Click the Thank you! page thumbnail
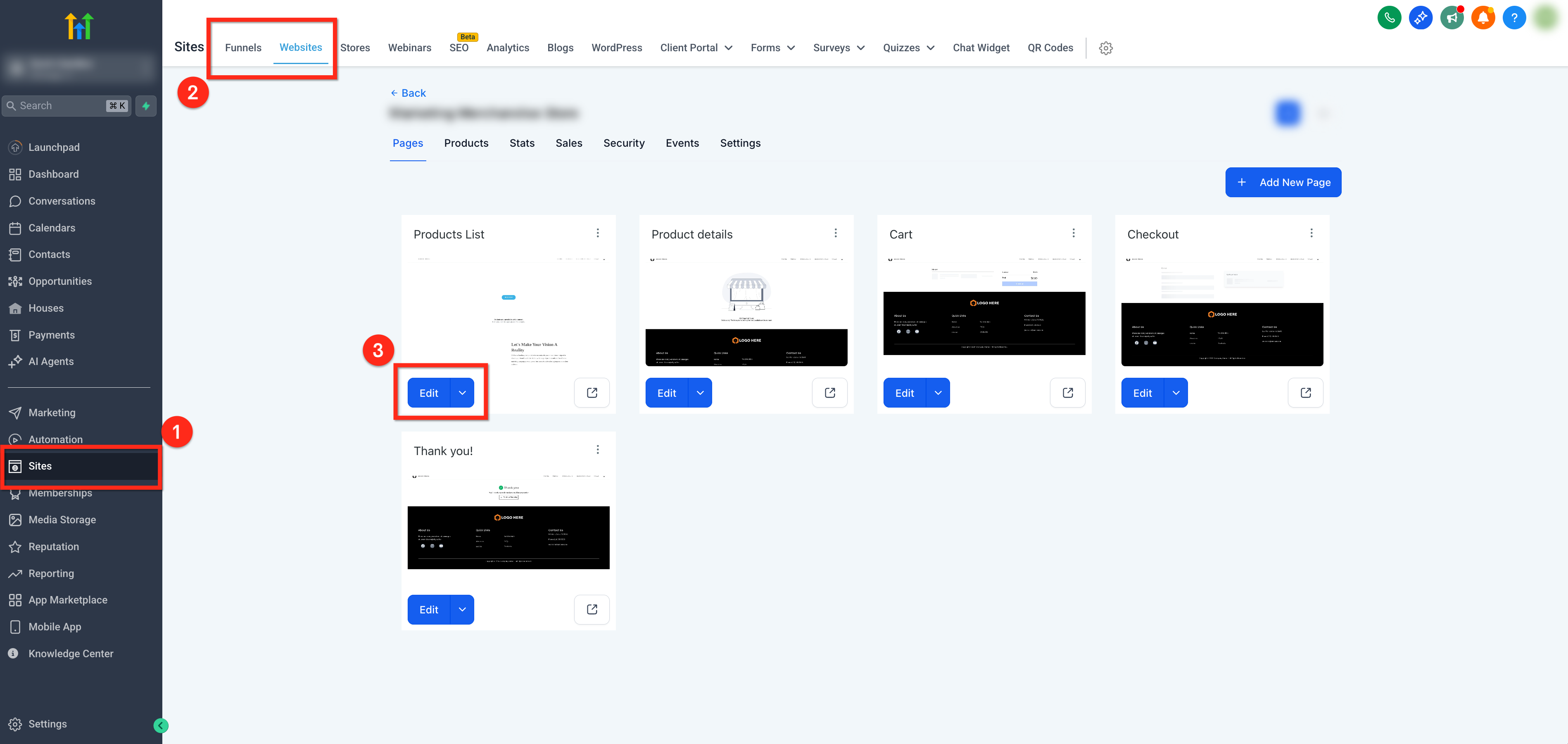This screenshot has height=744, width=1568. (508, 521)
